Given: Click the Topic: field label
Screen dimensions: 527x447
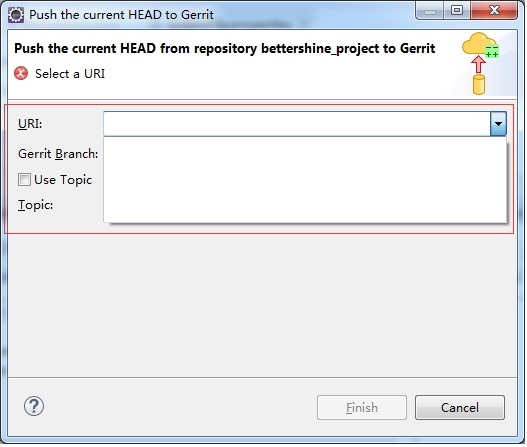Looking at the screenshot, I should coord(36,205).
